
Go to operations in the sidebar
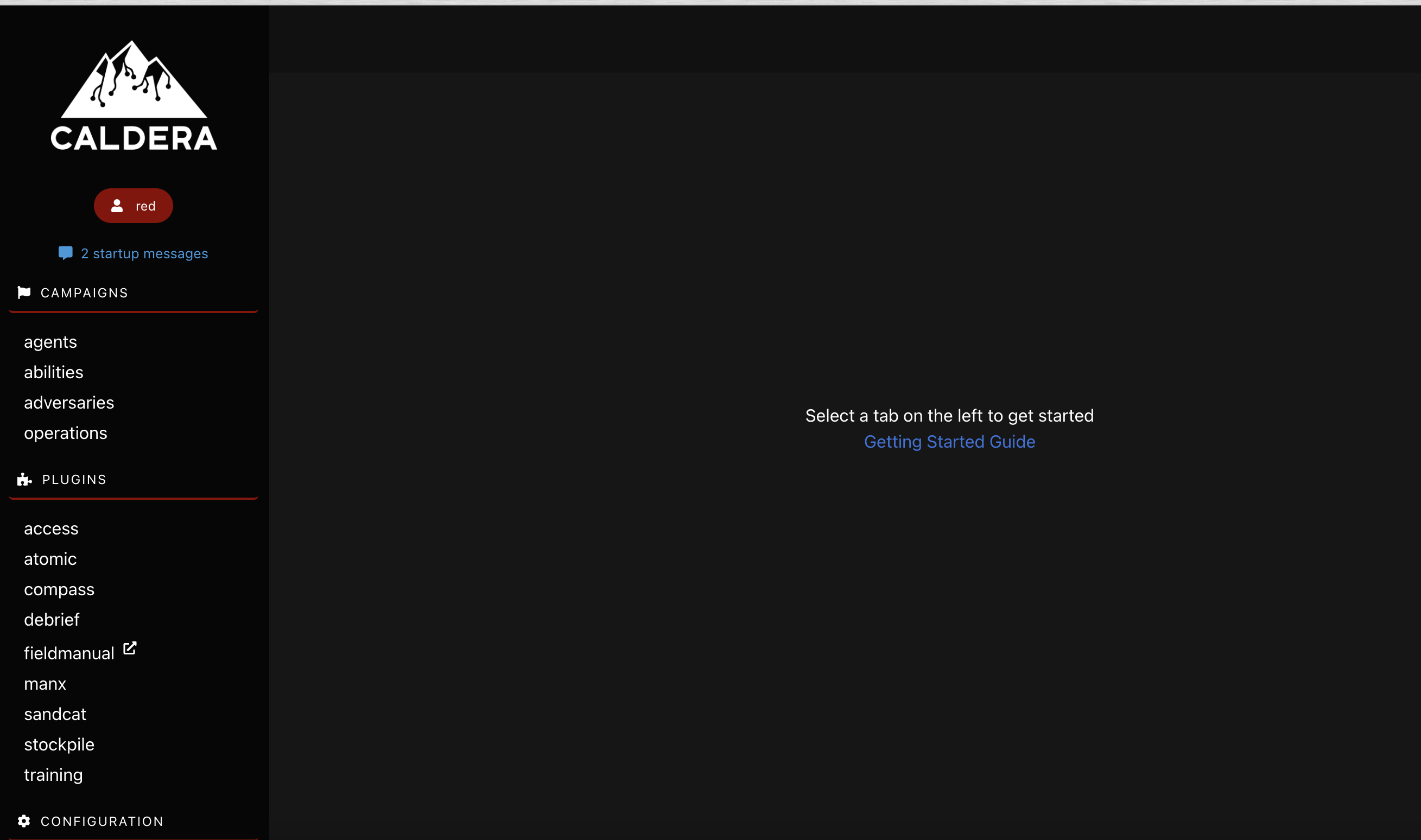pyautogui.click(x=66, y=433)
